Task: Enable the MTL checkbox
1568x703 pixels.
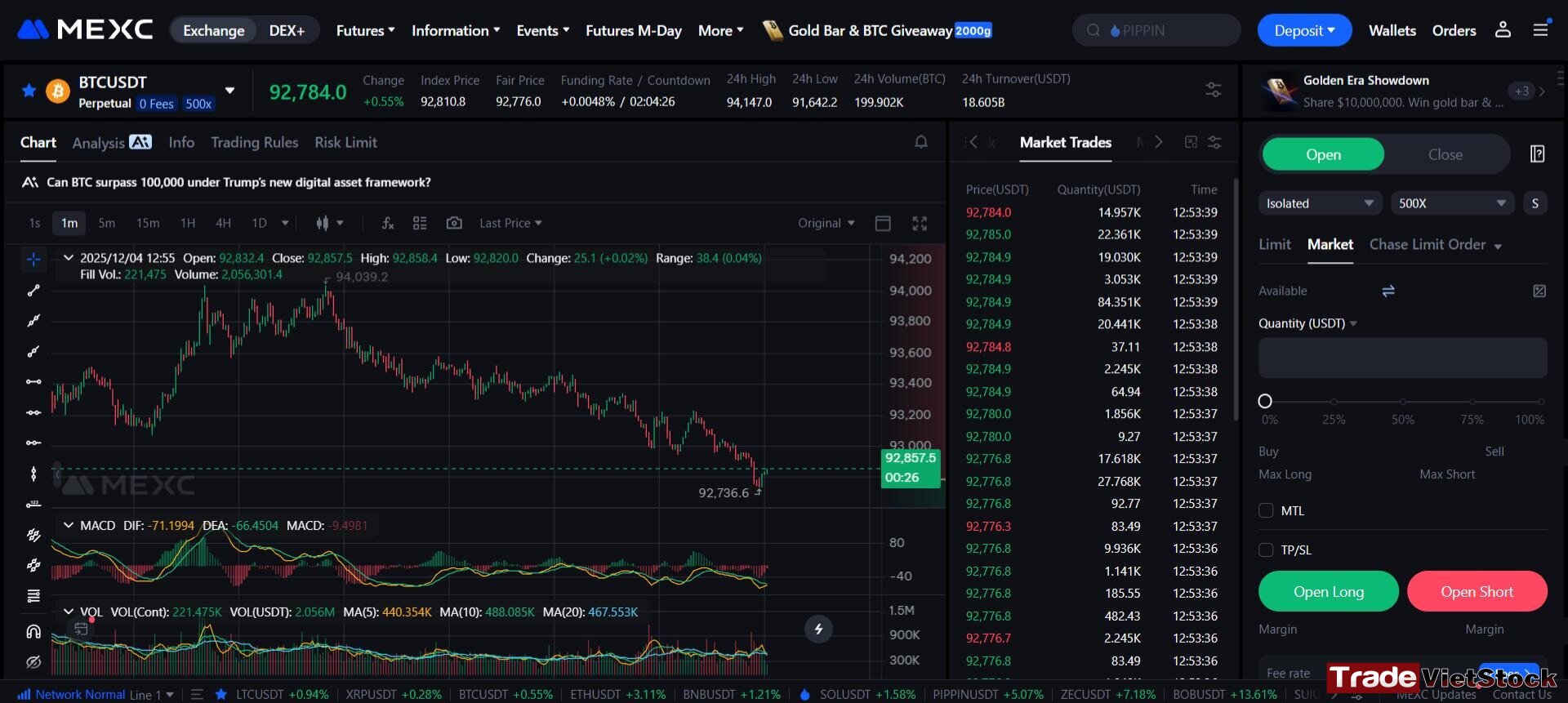Action: coord(1266,510)
